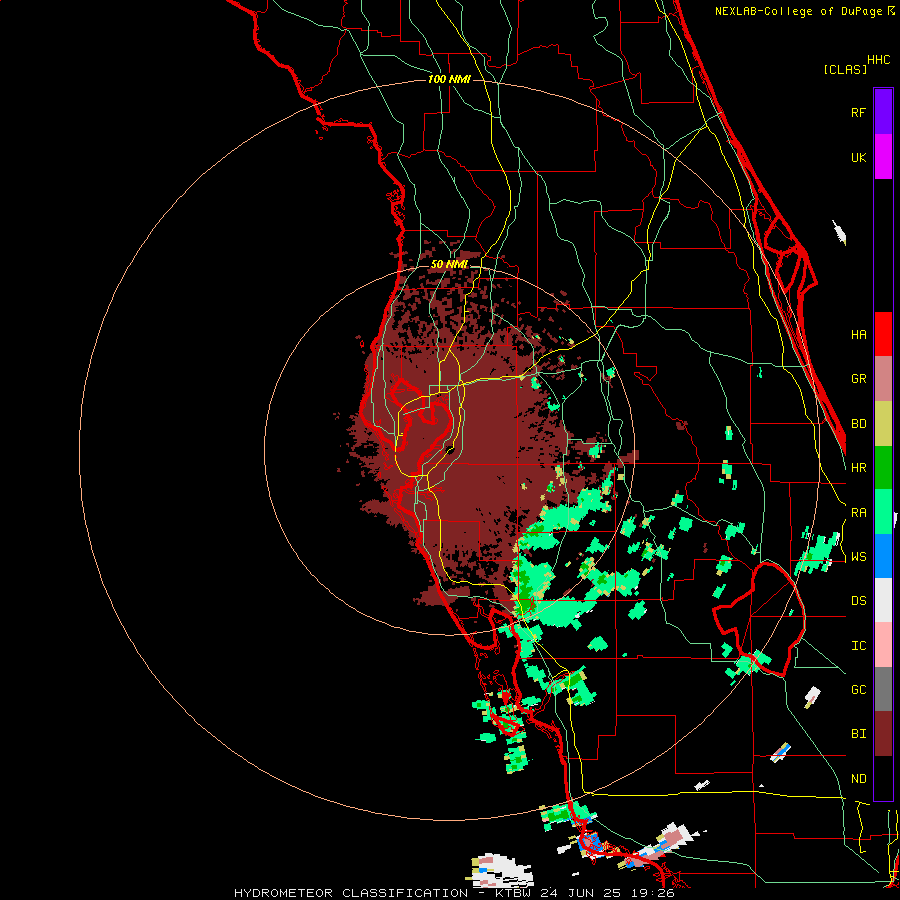Click the 'GC' legend label
Viewport: 900px width, 900px height.
pos(858,690)
